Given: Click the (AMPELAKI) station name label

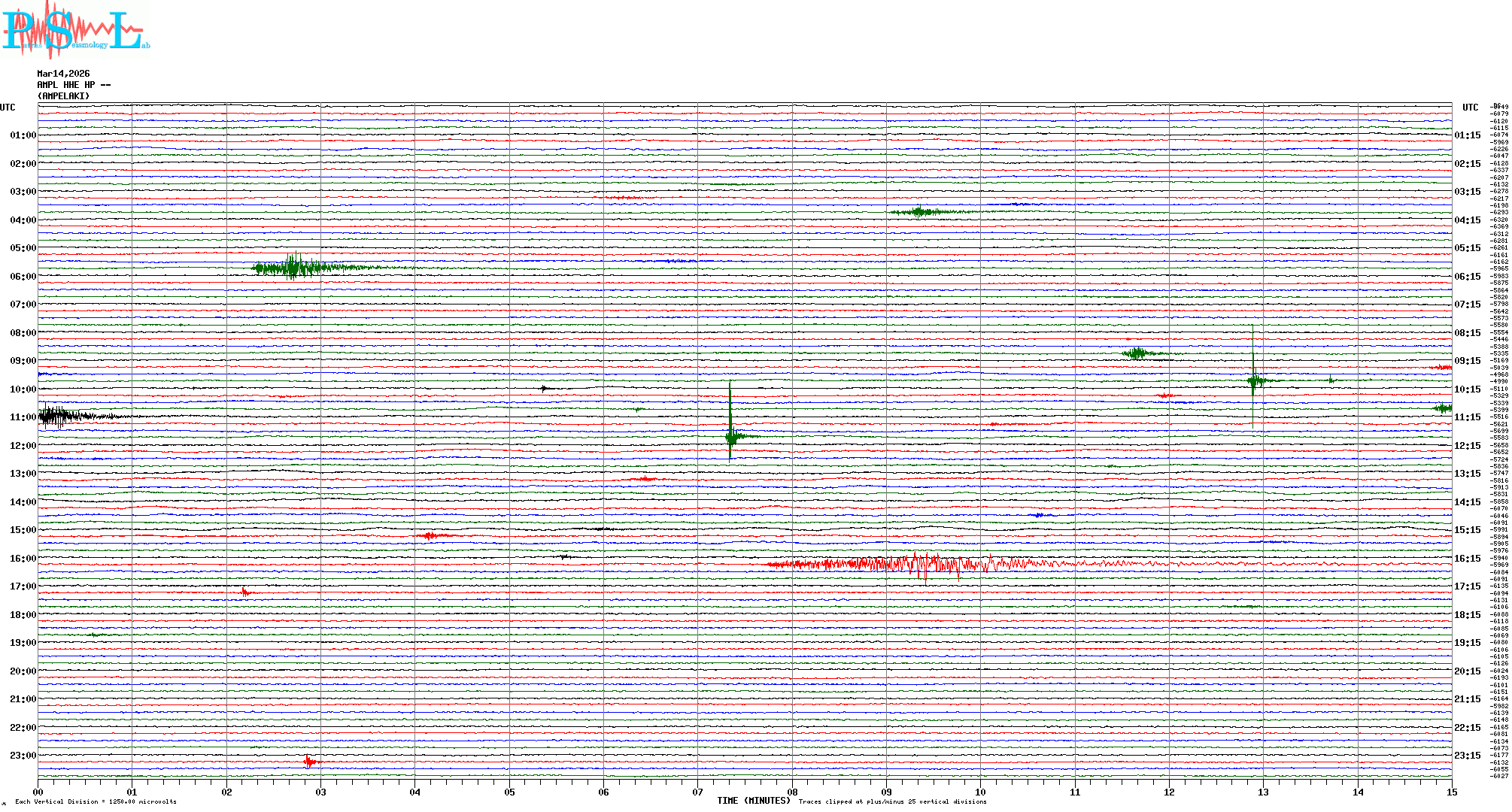Looking at the screenshot, I should pyautogui.click(x=63, y=96).
